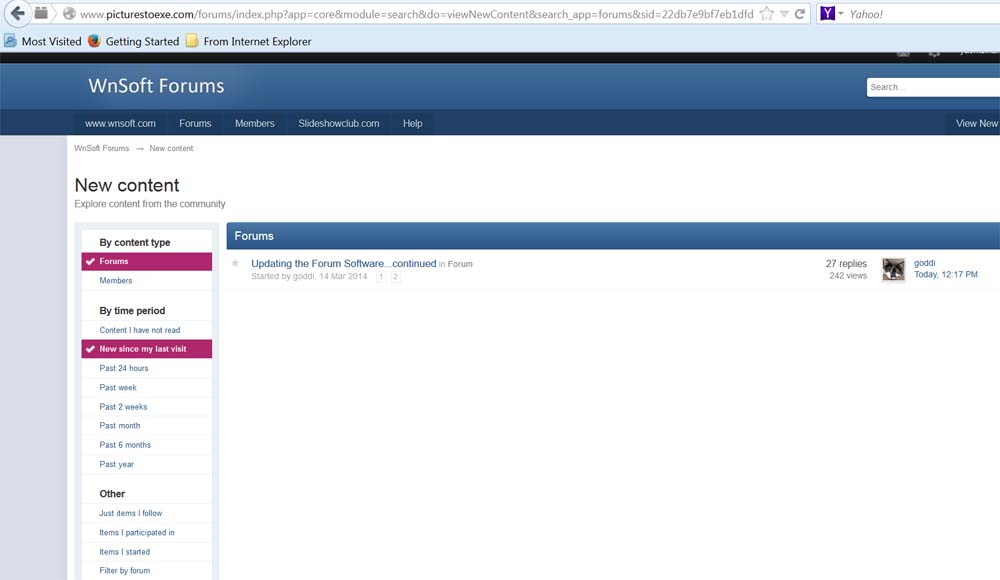1000x580 pixels.
Task: Bookmark this page with the star icon
Action: (x=767, y=13)
